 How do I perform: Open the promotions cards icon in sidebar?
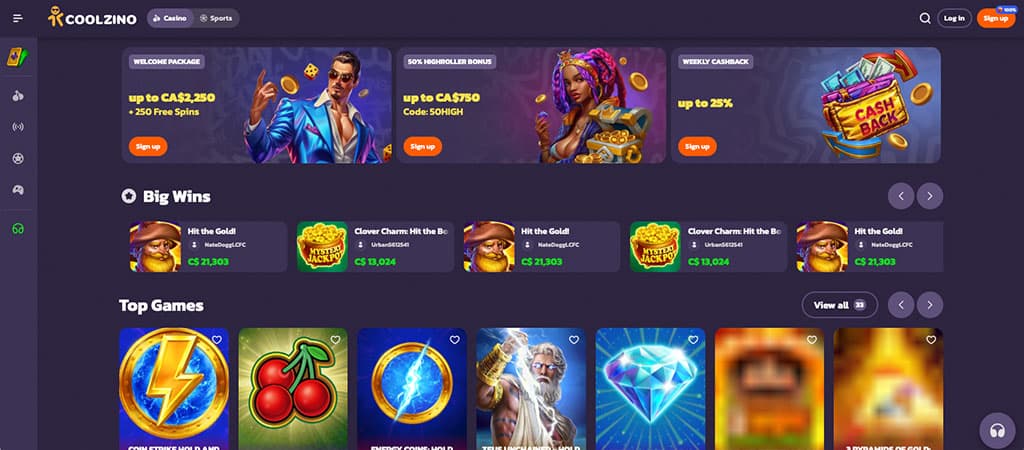18,57
